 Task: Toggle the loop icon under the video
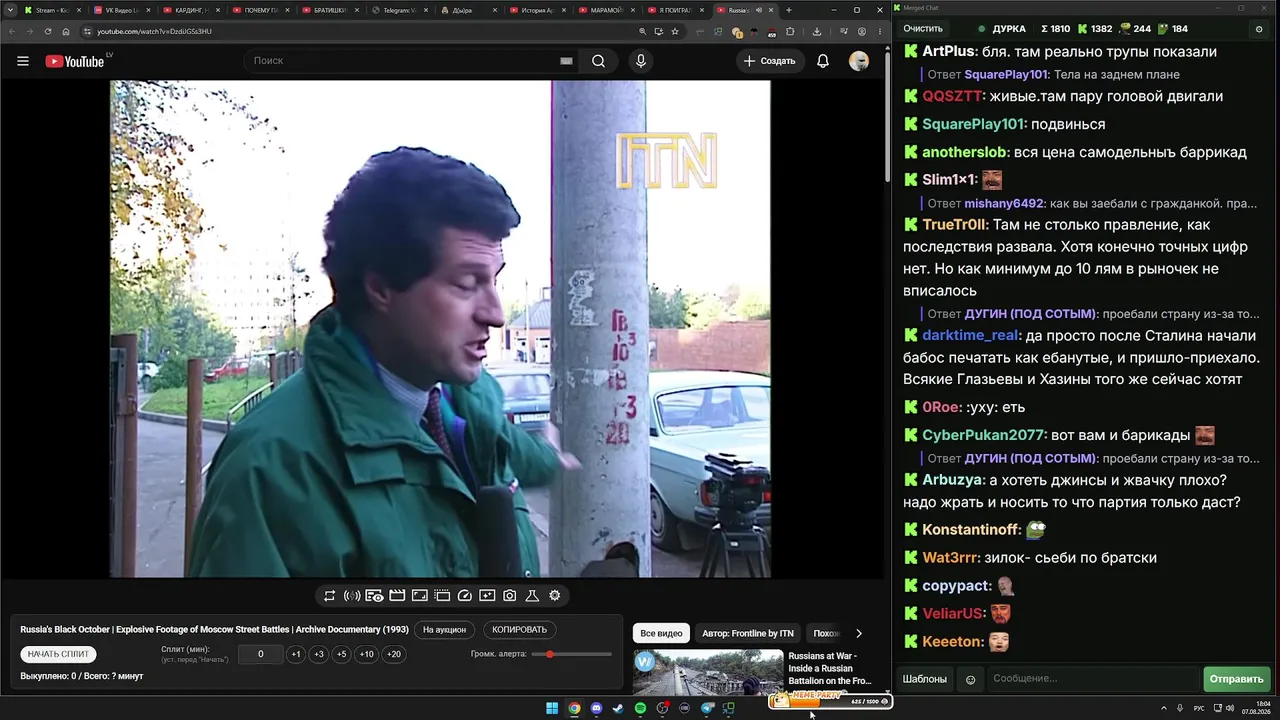click(329, 596)
